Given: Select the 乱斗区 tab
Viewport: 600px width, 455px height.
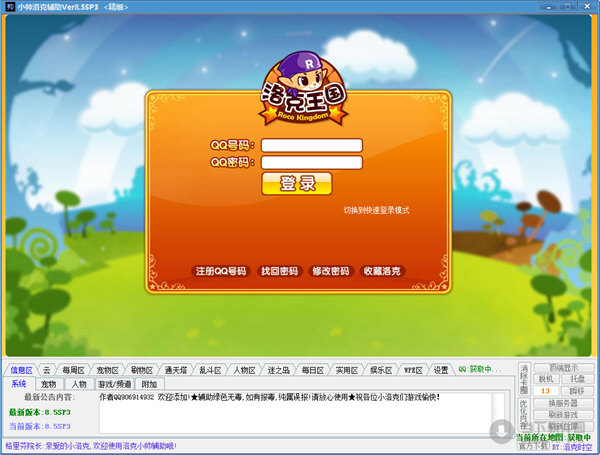Looking at the screenshot, I should [x=210, y=370].
